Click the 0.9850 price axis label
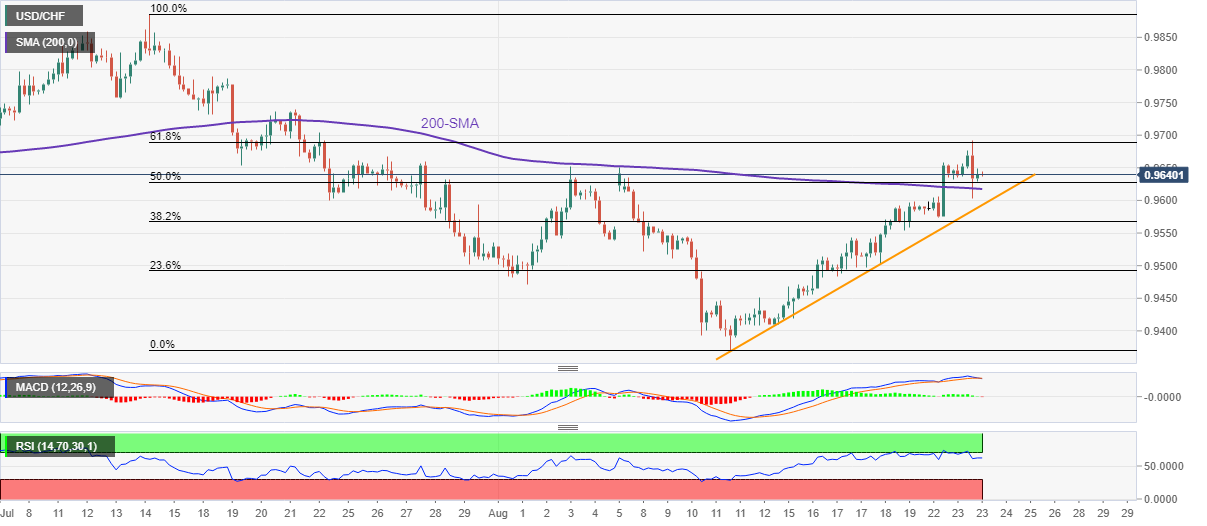 pos(1161,38)
